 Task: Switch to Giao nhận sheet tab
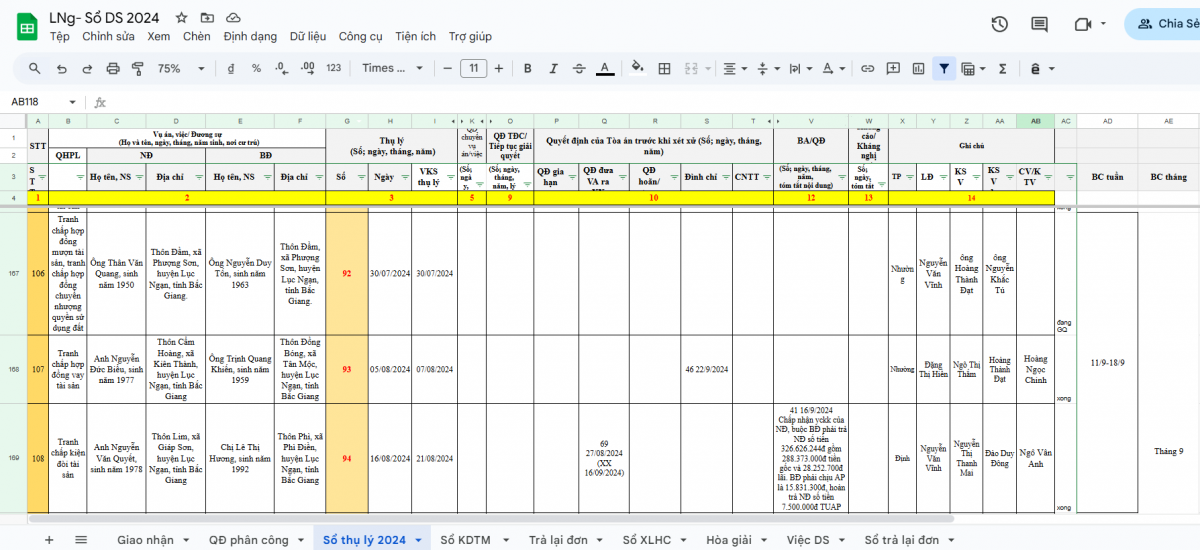click(152, 539)
